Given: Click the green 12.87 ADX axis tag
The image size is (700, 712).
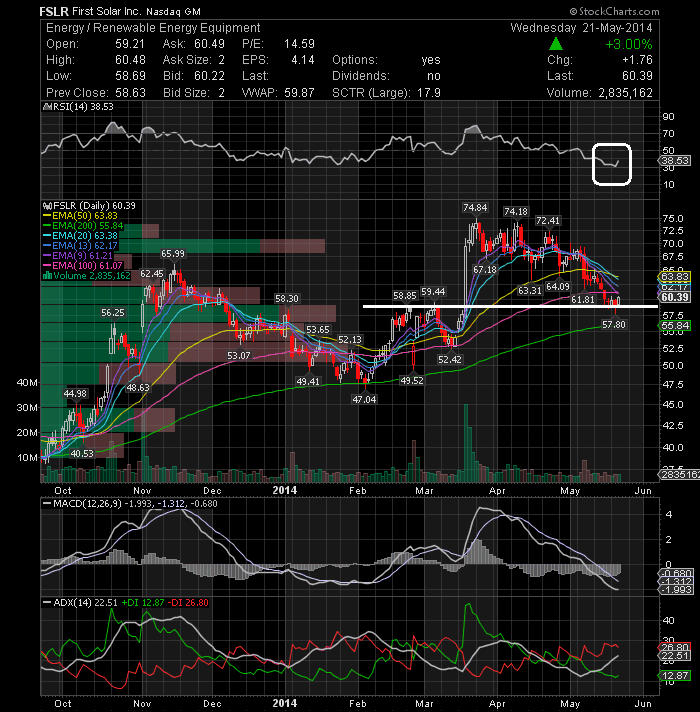Looking at the screenshot, I should point(675,676).
